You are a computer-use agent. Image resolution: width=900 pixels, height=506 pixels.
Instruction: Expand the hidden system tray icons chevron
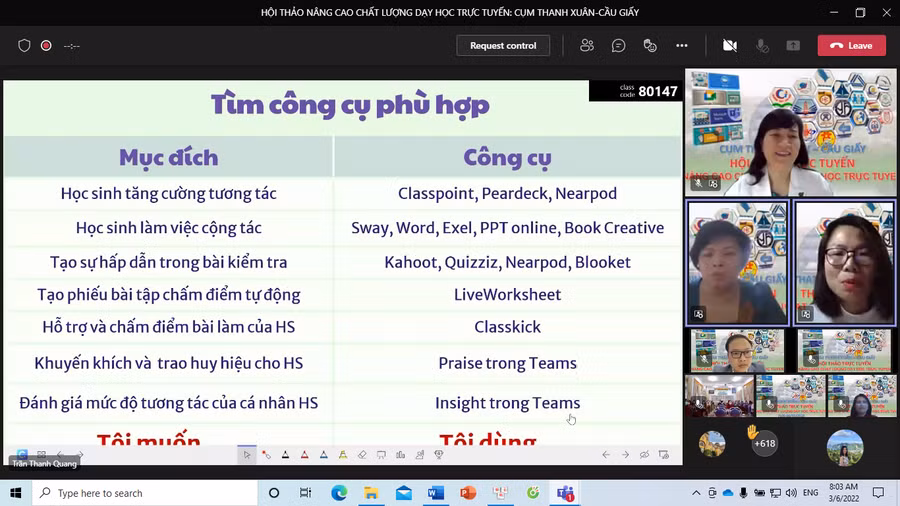696,493
